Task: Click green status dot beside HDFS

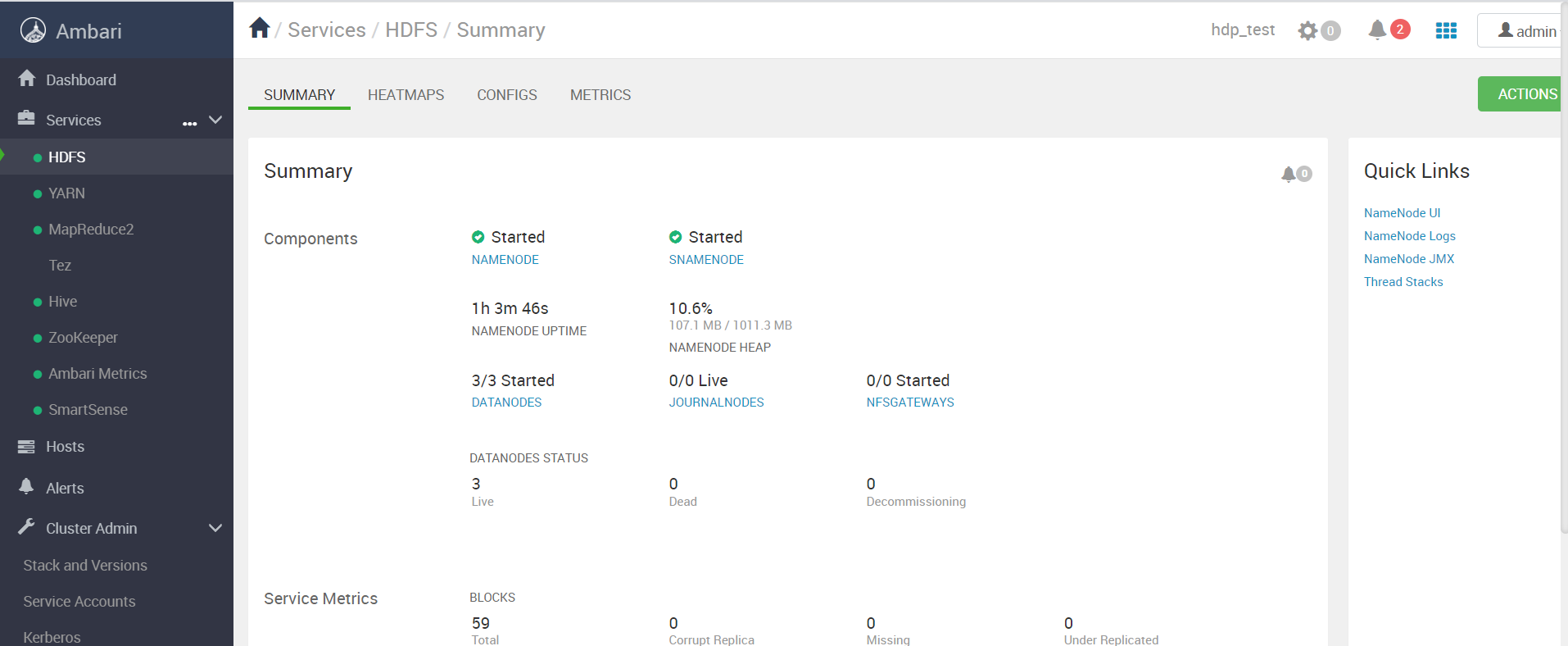Action: pyautogui.click(x=38, y=157)
